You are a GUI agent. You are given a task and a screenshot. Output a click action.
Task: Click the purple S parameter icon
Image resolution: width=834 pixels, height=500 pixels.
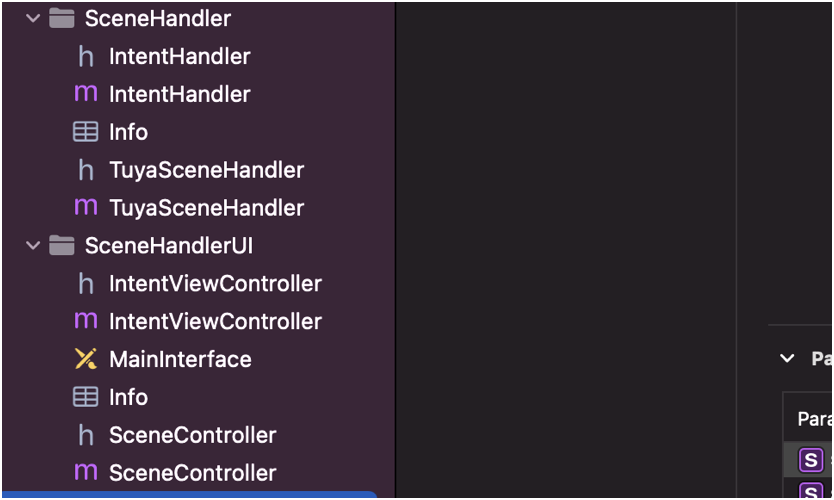(x=811, y=460)
